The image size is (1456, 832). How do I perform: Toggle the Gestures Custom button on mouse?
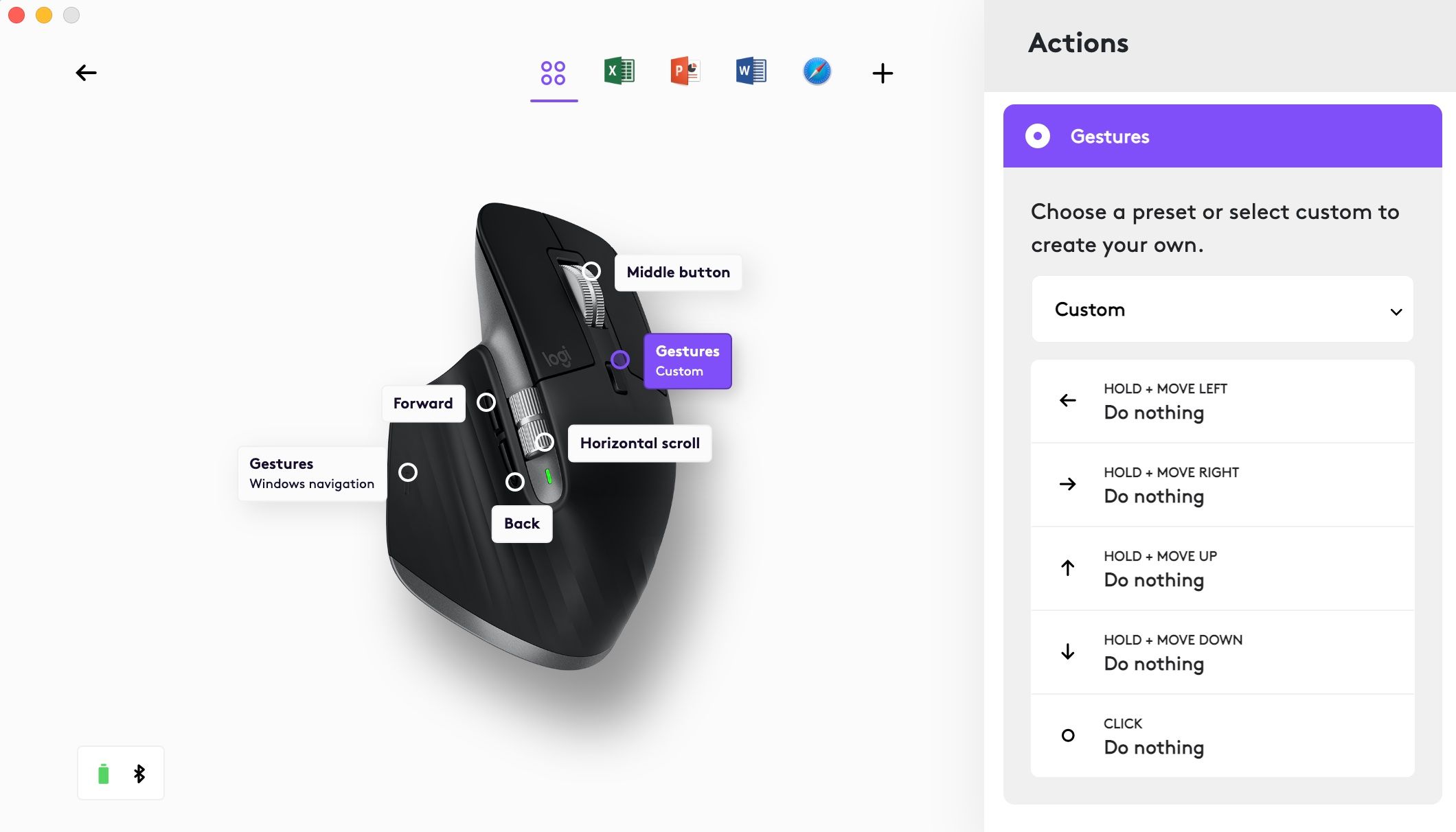point(622,358)
